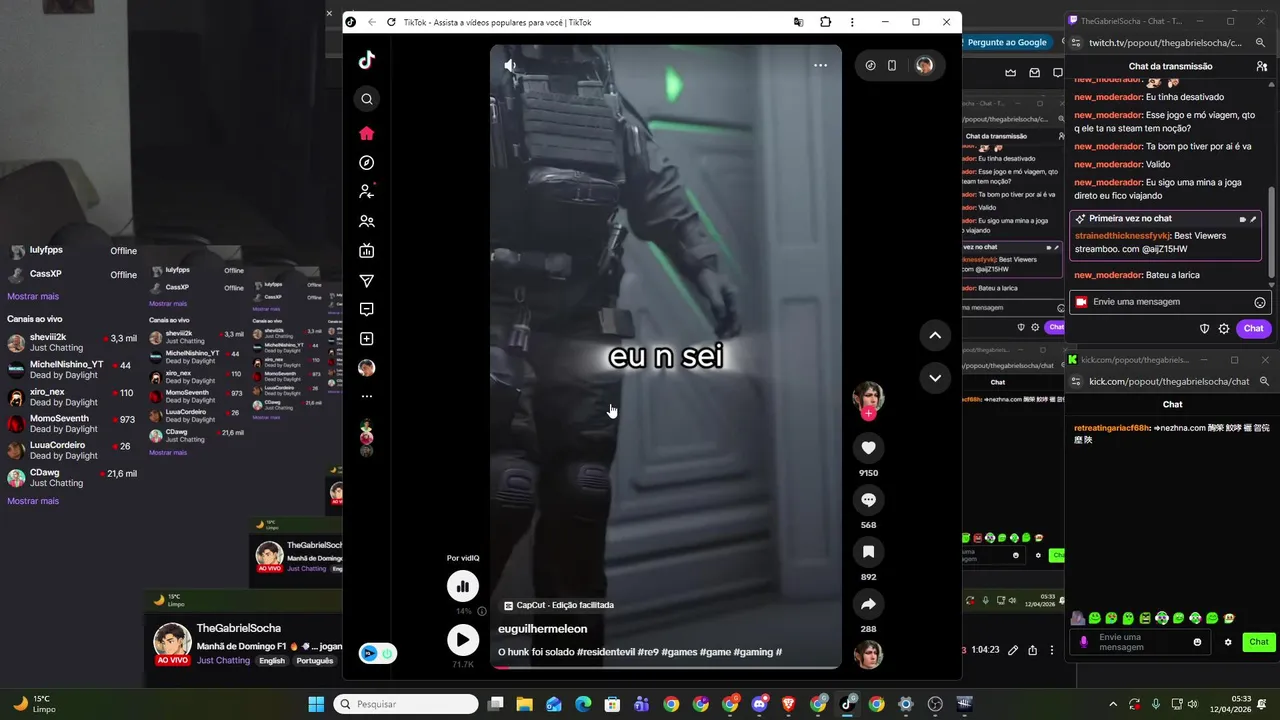The height and width of the screenshot is (720, 1280).
Task: Open the LIVE icon in TikTok sidebar
Action: pyautogui.click(x=367, y=251)
